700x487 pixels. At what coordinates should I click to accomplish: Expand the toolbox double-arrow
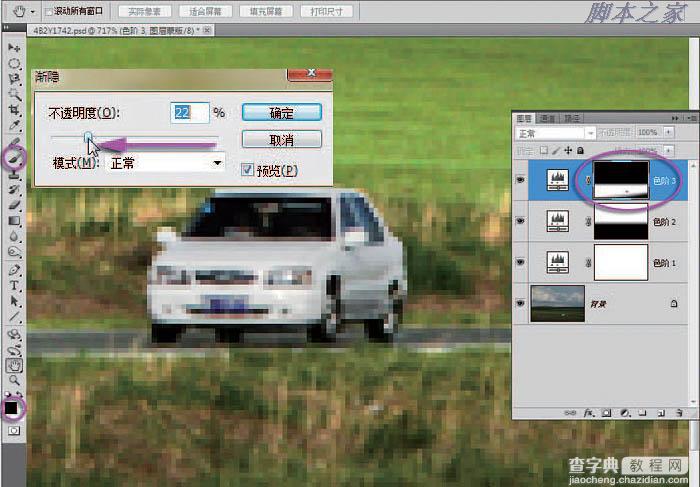[6, 27]
